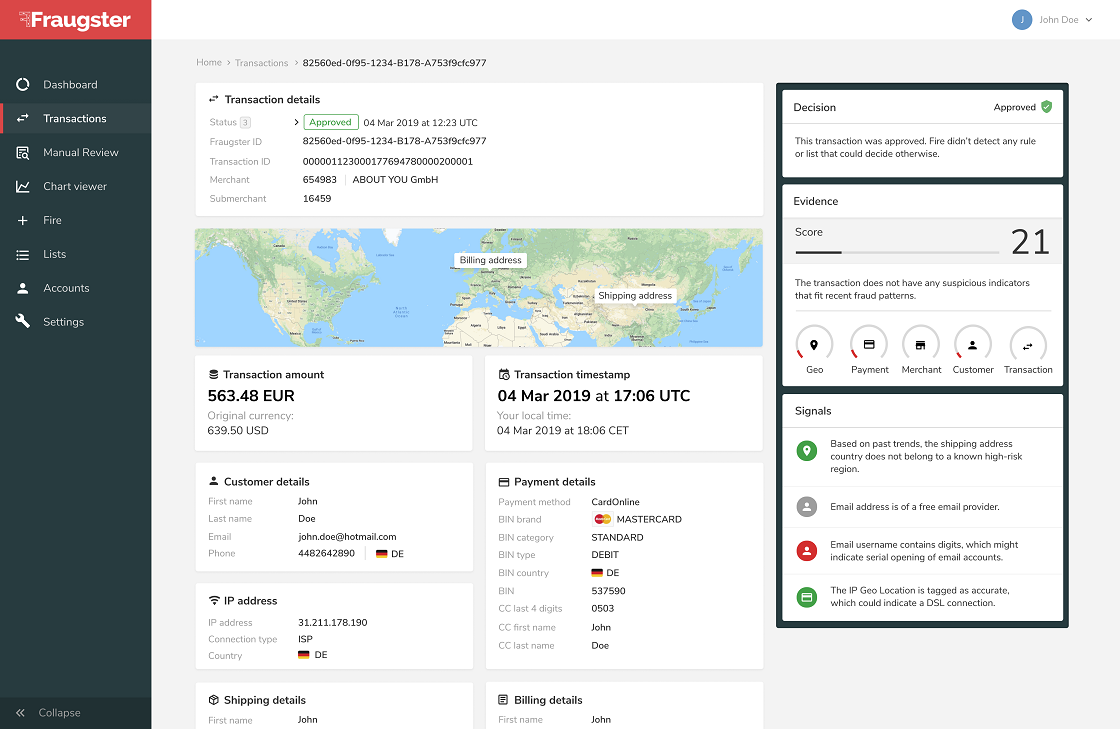1120x729 pixels.
Task: Click the Geo evidence gauge icon
Action: (814, 345)
